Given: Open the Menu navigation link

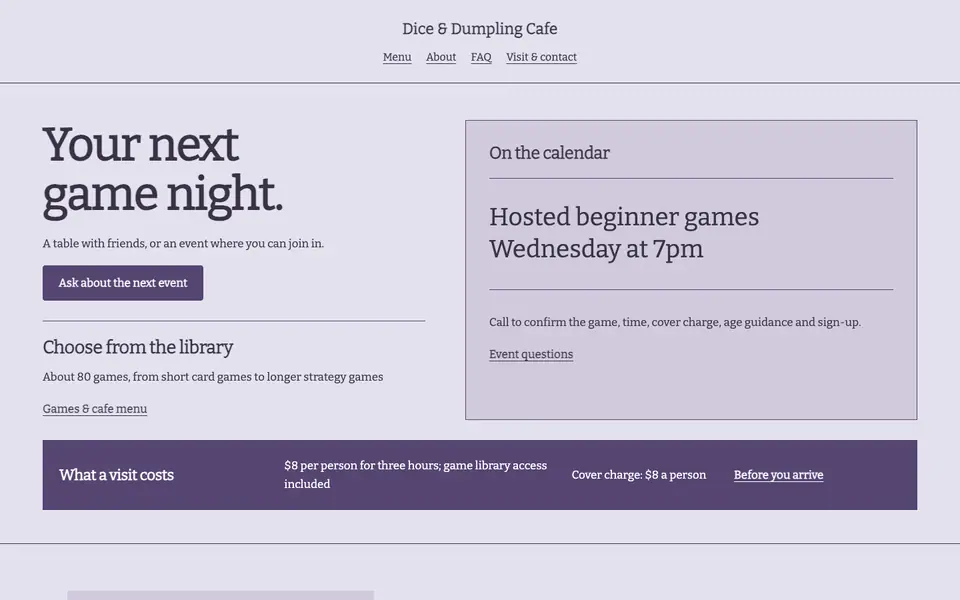Looking at the screenshot, I should (x=397, y=57).
